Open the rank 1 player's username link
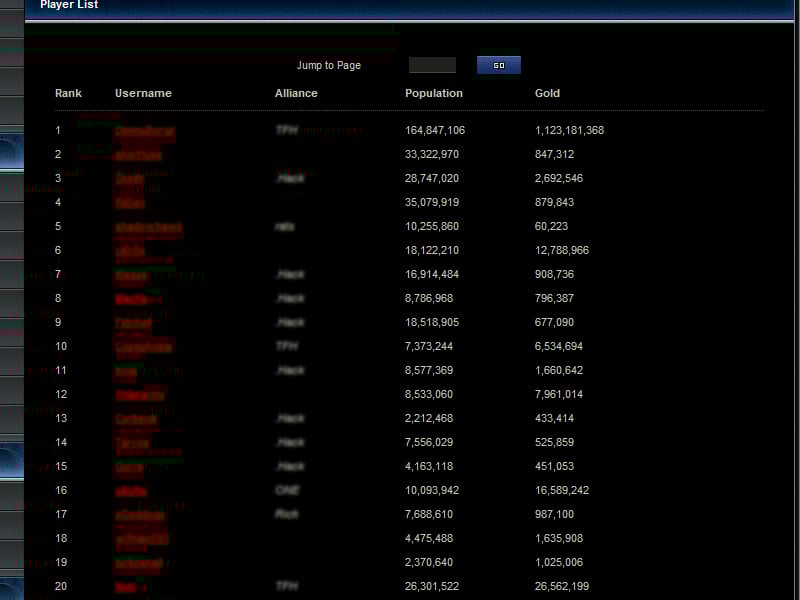Viewport: 800px width, 600px height. pyautogui.click(x=144, y=131)
